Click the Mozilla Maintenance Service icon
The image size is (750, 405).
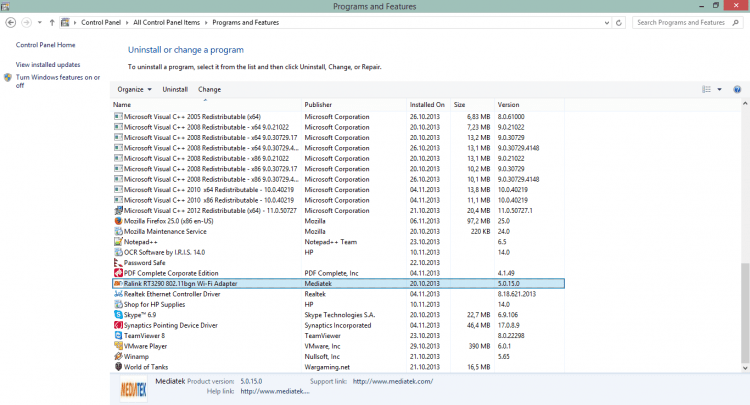(118, 231)
